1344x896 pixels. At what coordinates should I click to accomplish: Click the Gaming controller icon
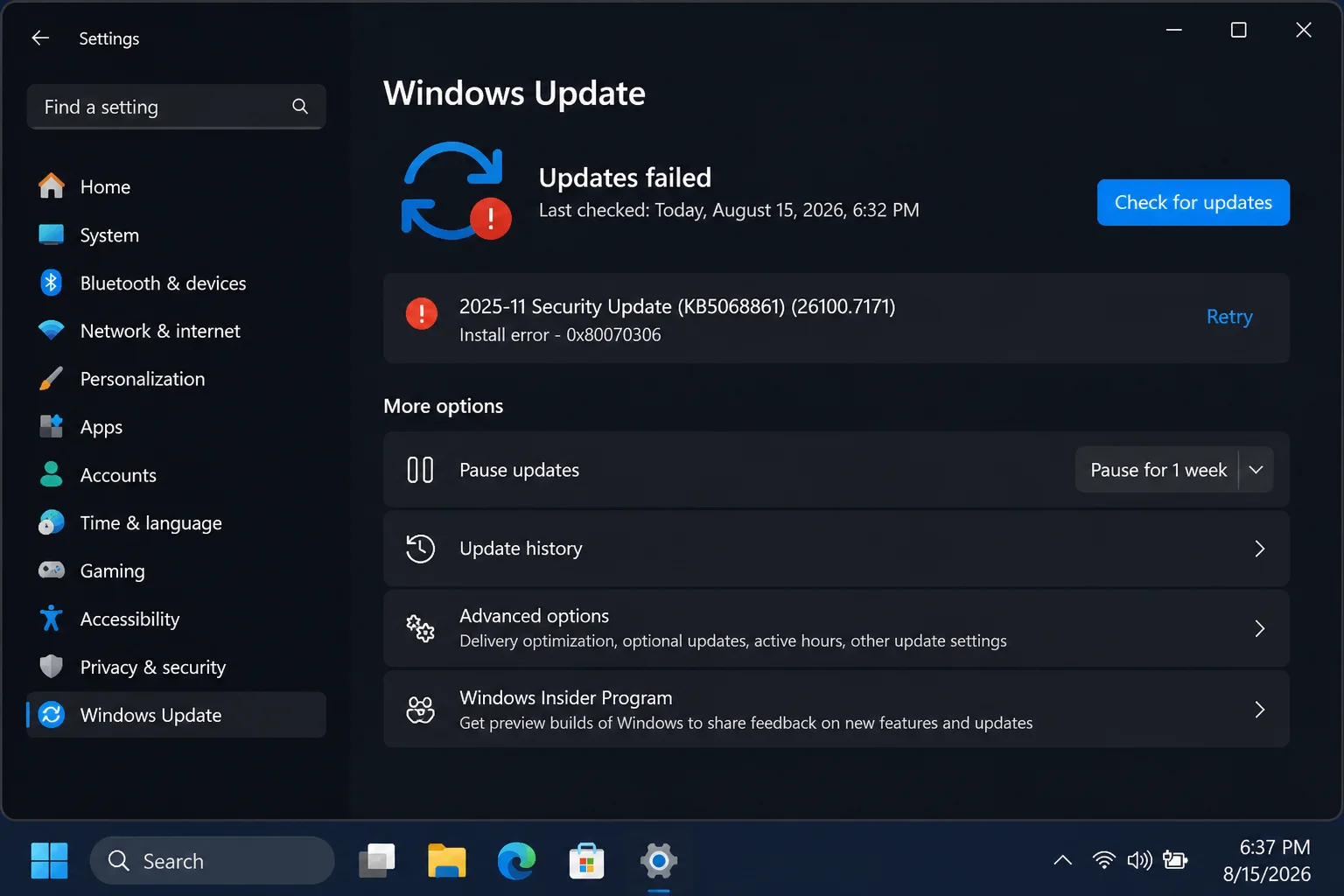[x=52, y=570]
